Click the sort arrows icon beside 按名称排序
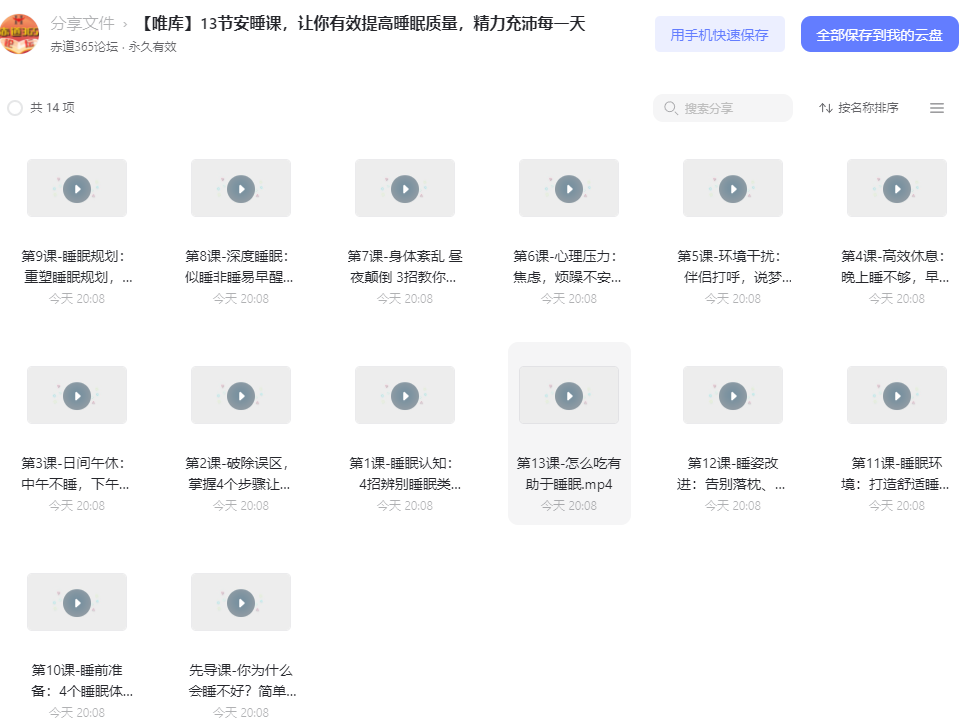Viewport: 963px width, 723px height. pyautogui.click(x=825, y=108)
